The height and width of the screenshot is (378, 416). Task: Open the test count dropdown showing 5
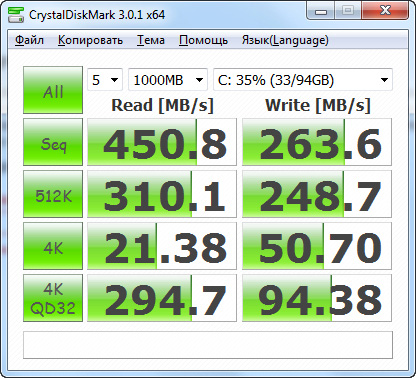[x=105, y=80]
